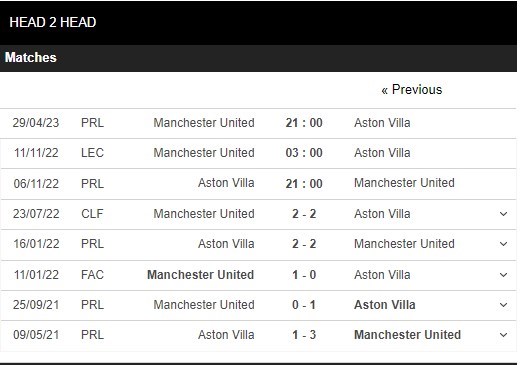Expand the 09/05/21 match chevron
521x365 pixels.
click(503, 335)
